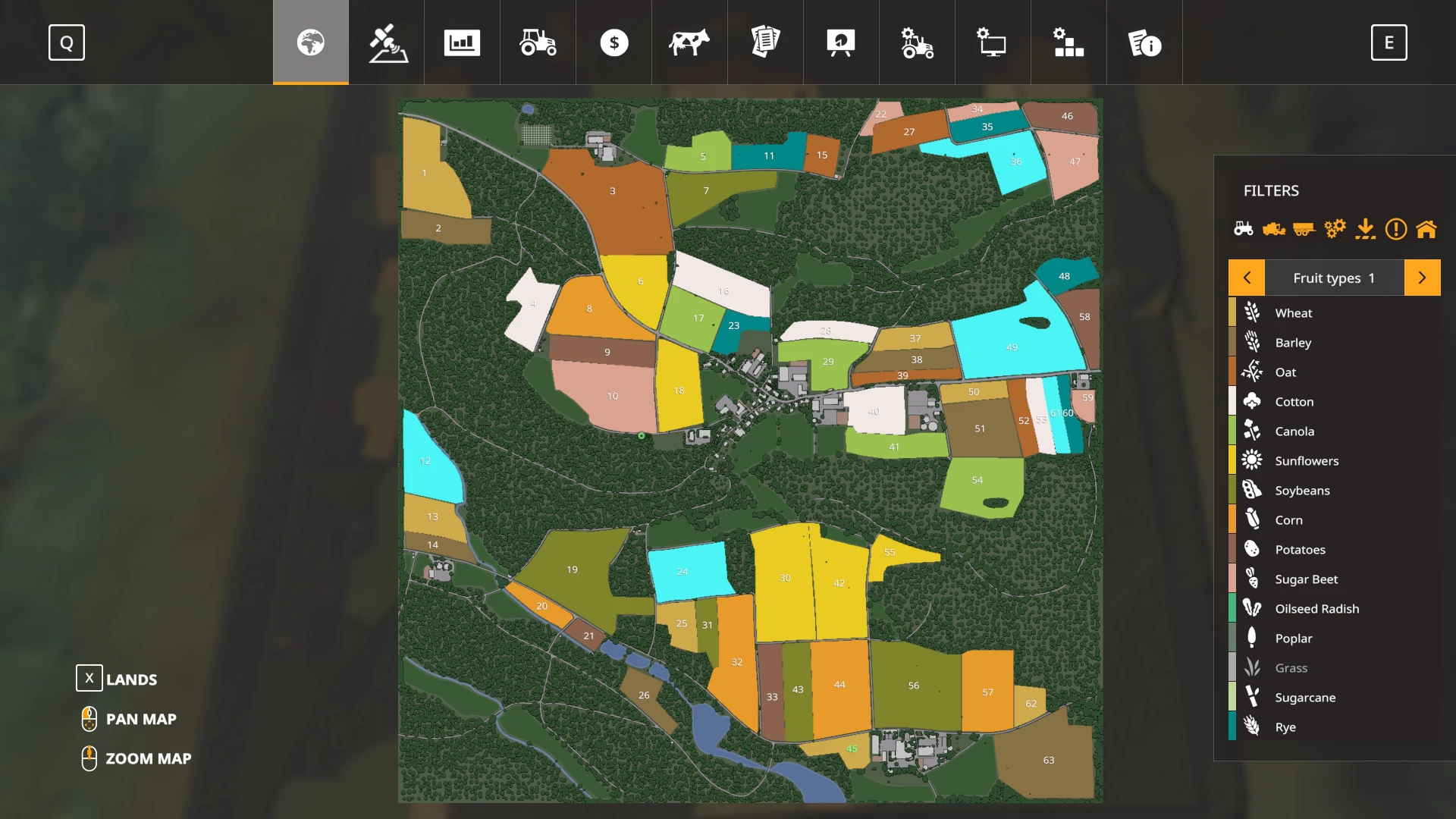Select the map overview globe tab
This screenshot has height=819, width=1456.
(x=311, y=42)
